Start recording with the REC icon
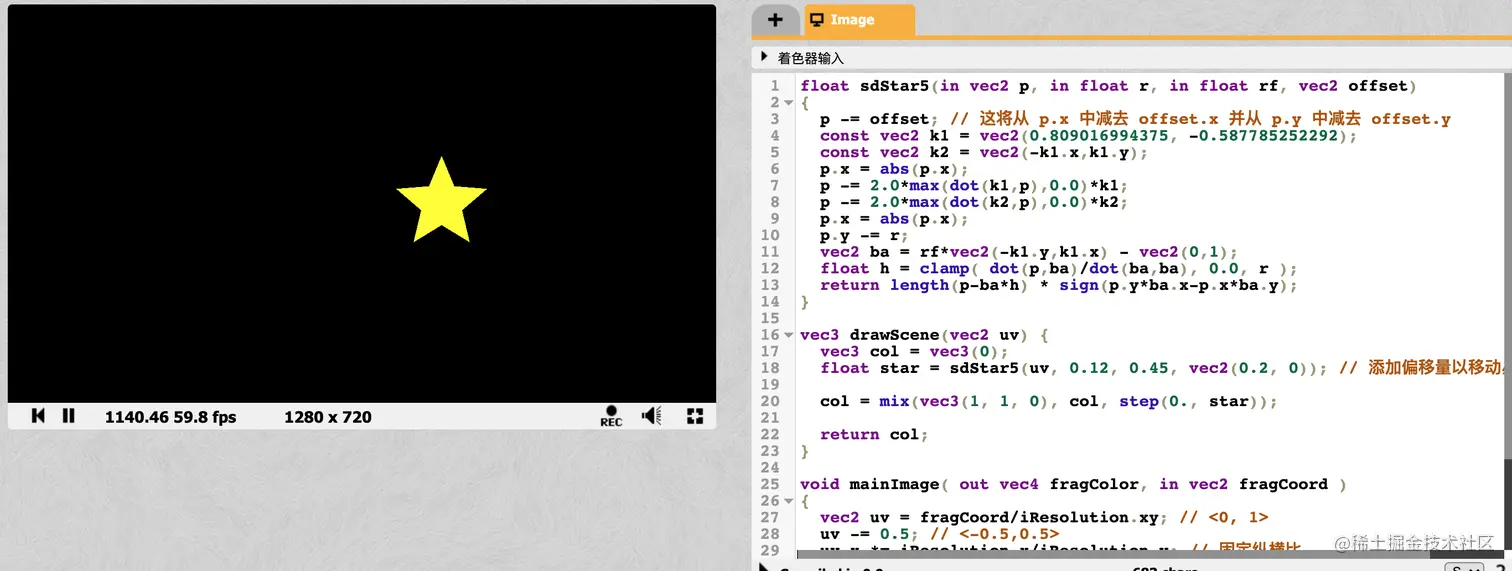The width and height of the screenshot is (1512, 571). [x=611, y=417]
